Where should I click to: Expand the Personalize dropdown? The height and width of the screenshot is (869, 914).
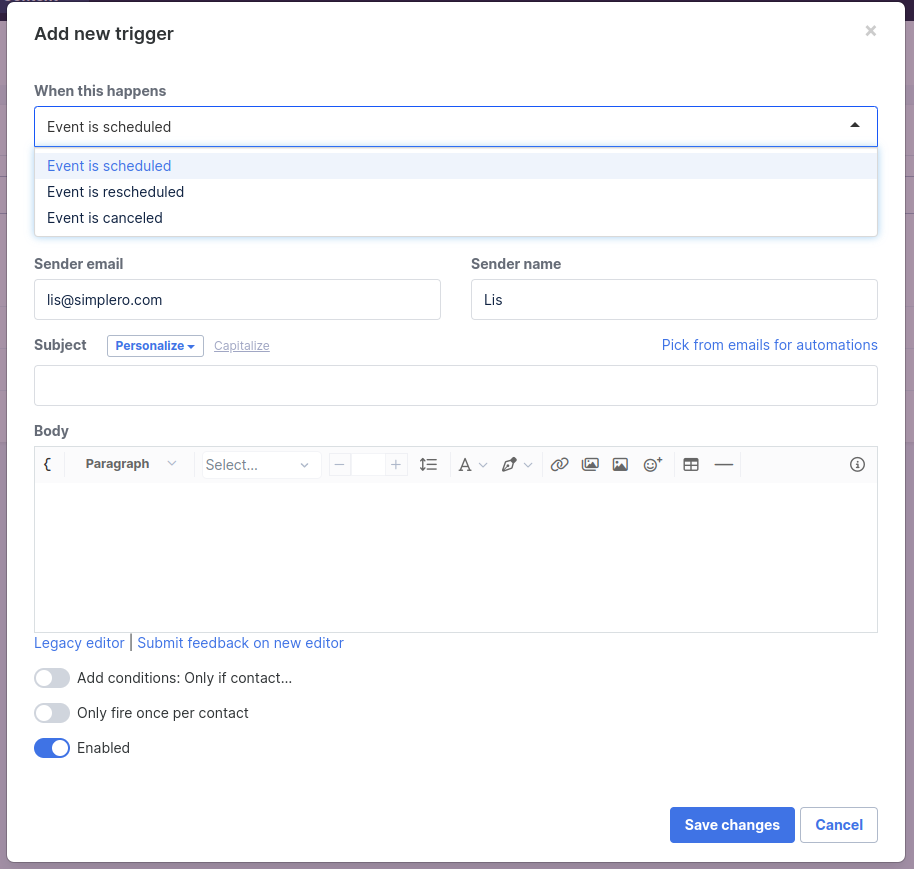click(155, 346)
